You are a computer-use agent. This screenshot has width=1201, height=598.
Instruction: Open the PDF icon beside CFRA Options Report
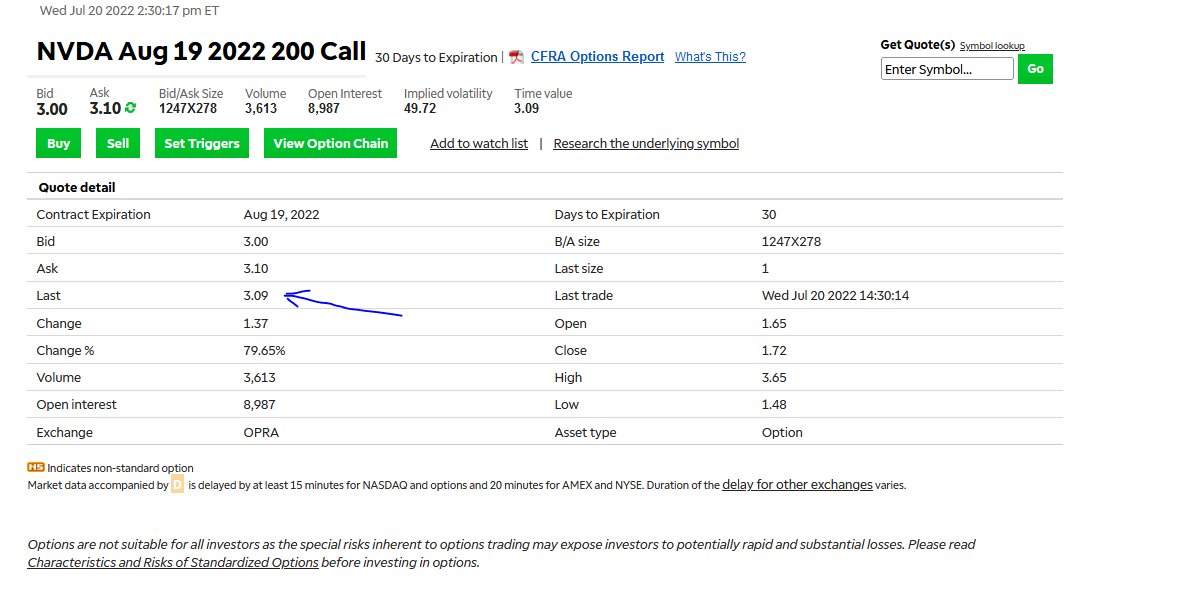(516, 57)
